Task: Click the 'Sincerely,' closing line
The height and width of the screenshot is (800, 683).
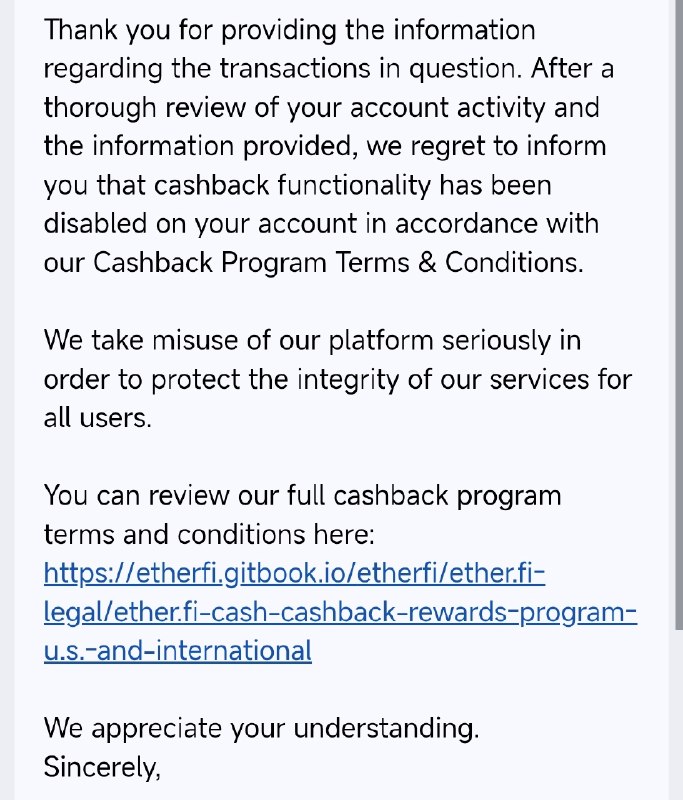Action: pyautogui.click(x=102, y=767)
